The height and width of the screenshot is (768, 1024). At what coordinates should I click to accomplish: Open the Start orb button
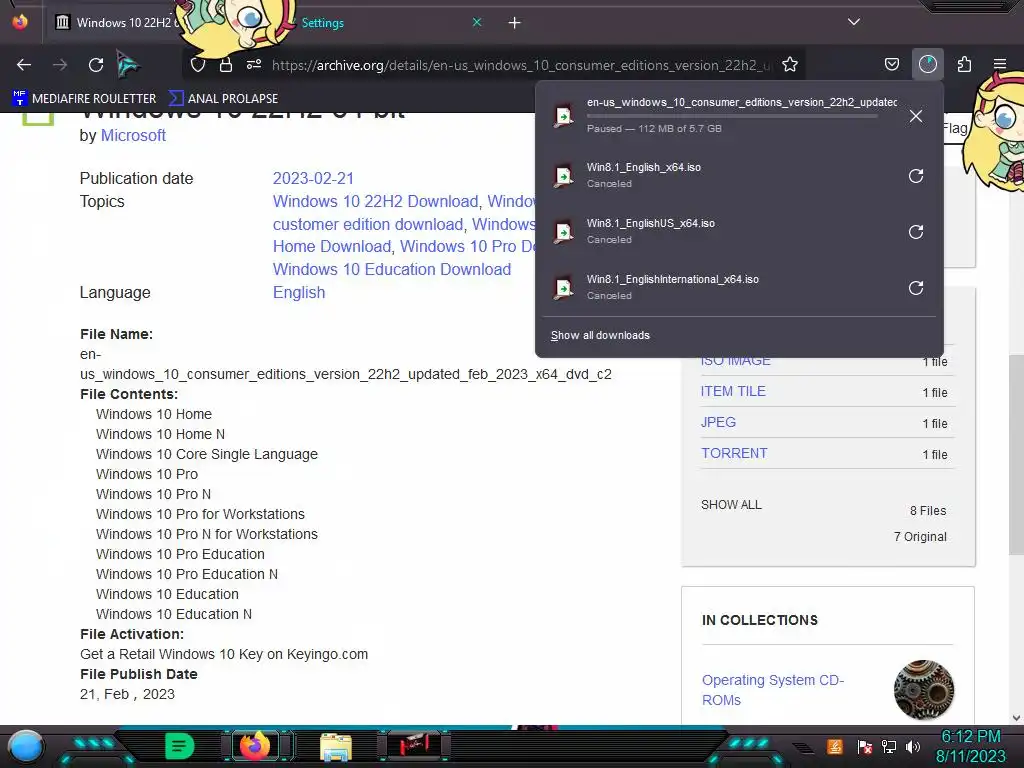(25, 746)
